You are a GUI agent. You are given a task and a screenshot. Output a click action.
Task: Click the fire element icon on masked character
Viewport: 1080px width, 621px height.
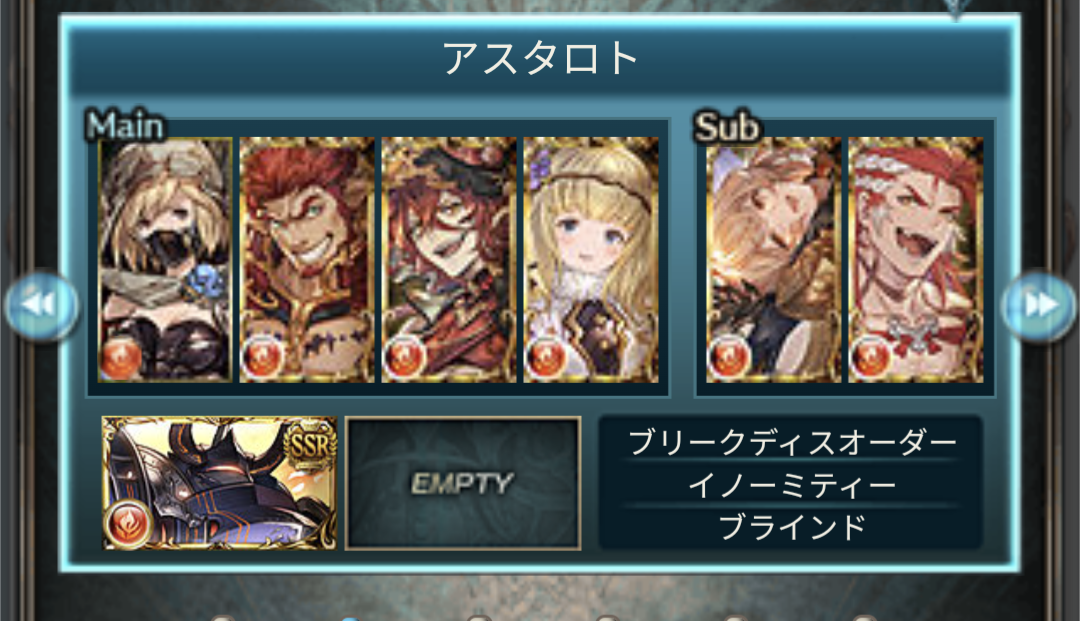point(121,358)
